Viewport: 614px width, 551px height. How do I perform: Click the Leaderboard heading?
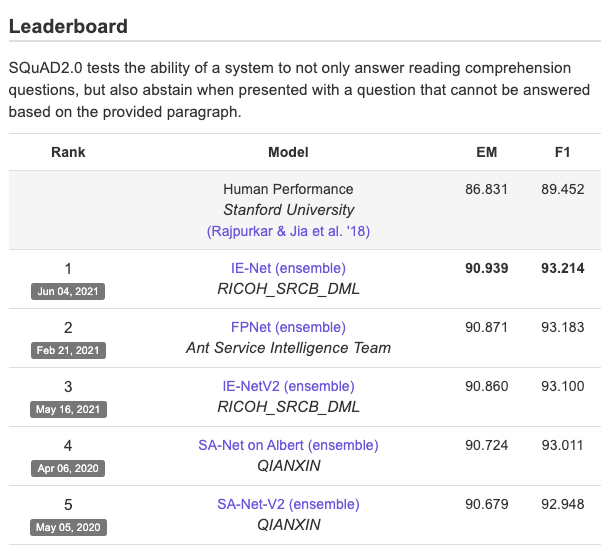(x=68, y=26)
